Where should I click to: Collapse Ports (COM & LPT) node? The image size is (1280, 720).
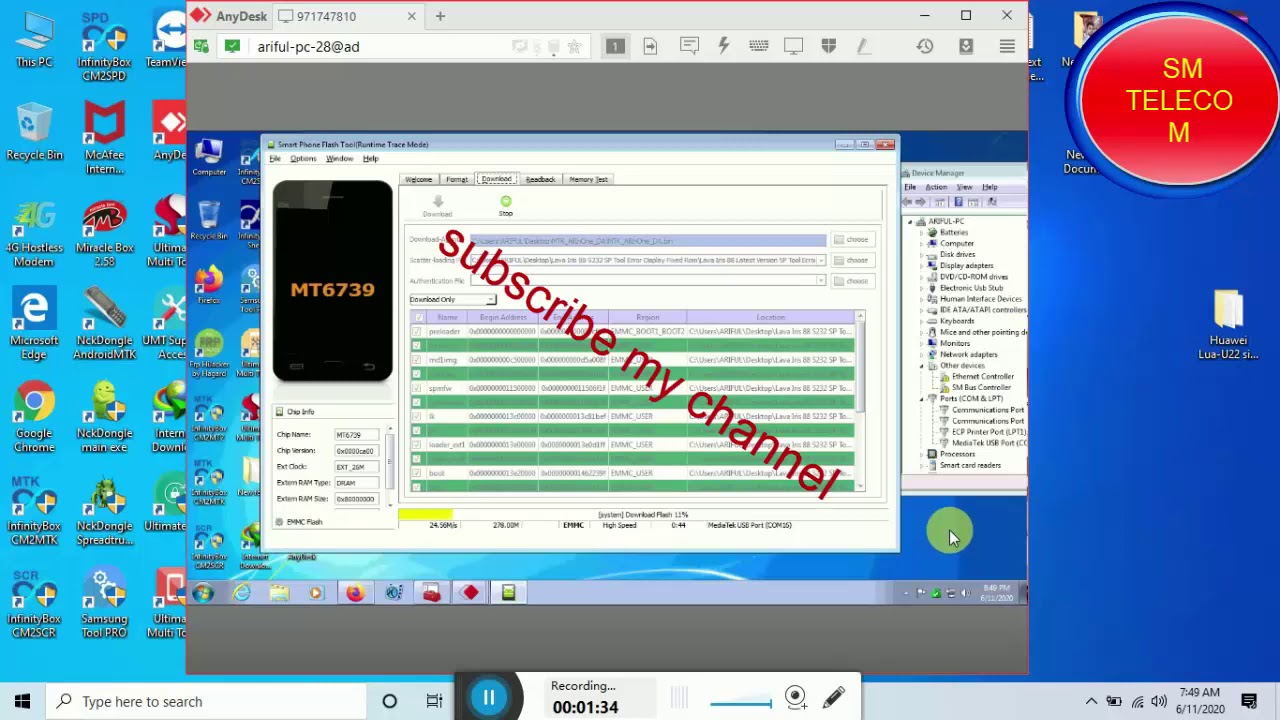click(922, 398)
